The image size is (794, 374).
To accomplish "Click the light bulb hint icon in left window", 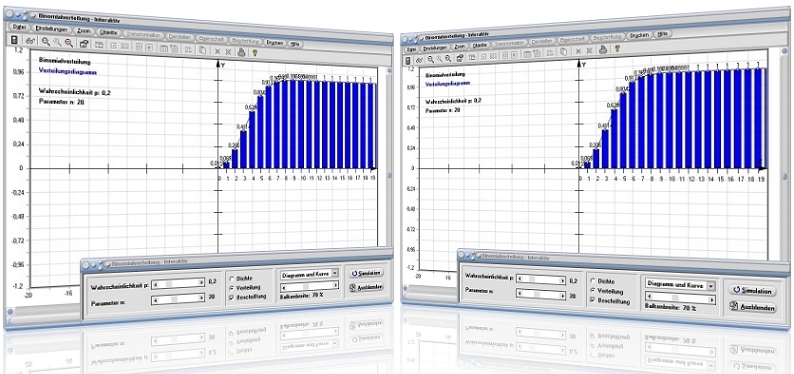I will click(x=256, y=51).
